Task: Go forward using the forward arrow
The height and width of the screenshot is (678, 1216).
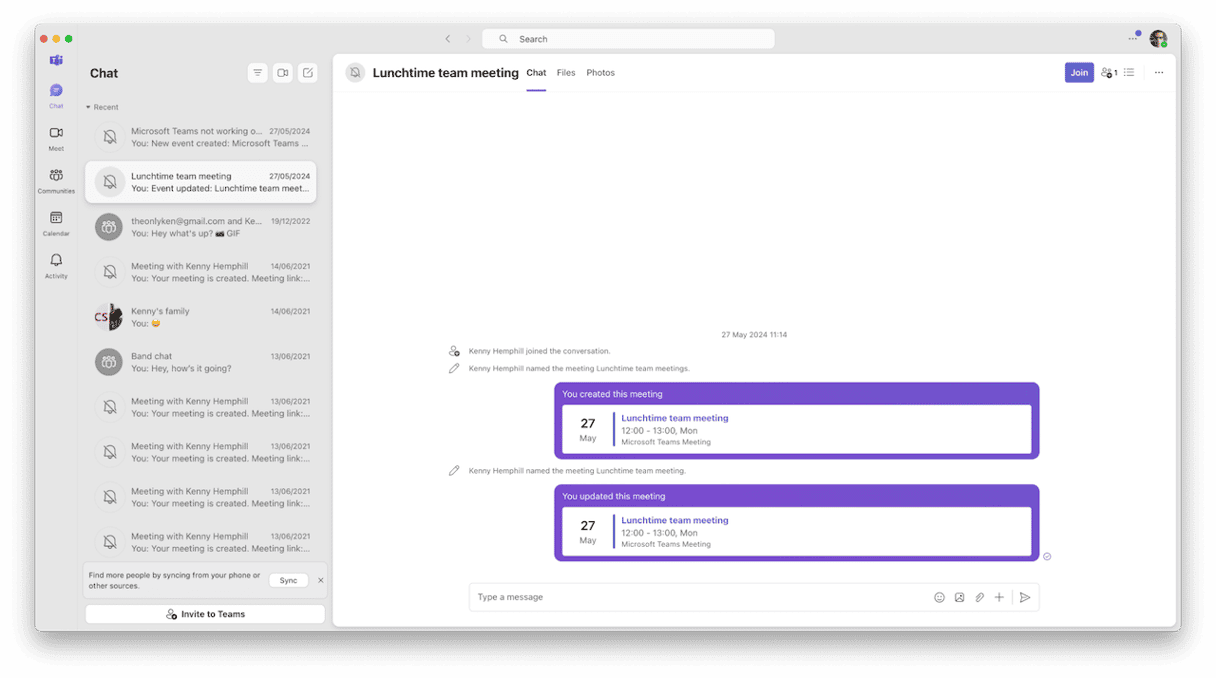Action: (x=468, y=39)
